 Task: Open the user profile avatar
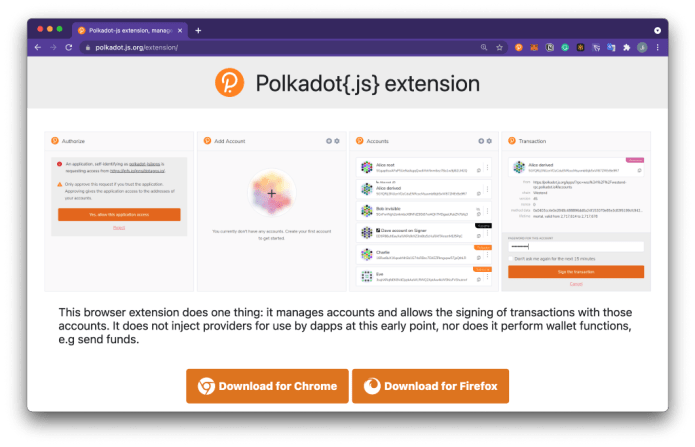(642, 47)
